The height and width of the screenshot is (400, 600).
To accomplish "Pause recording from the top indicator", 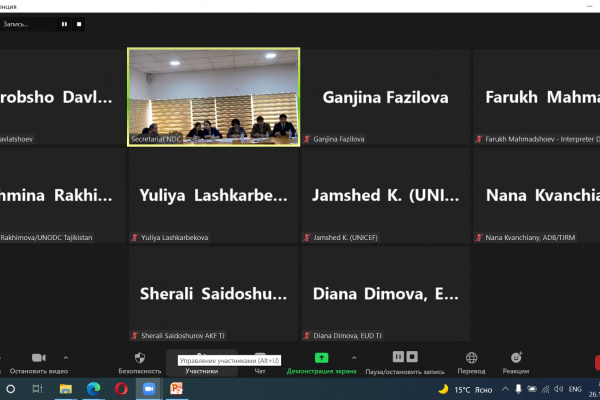I will (65, 23).
